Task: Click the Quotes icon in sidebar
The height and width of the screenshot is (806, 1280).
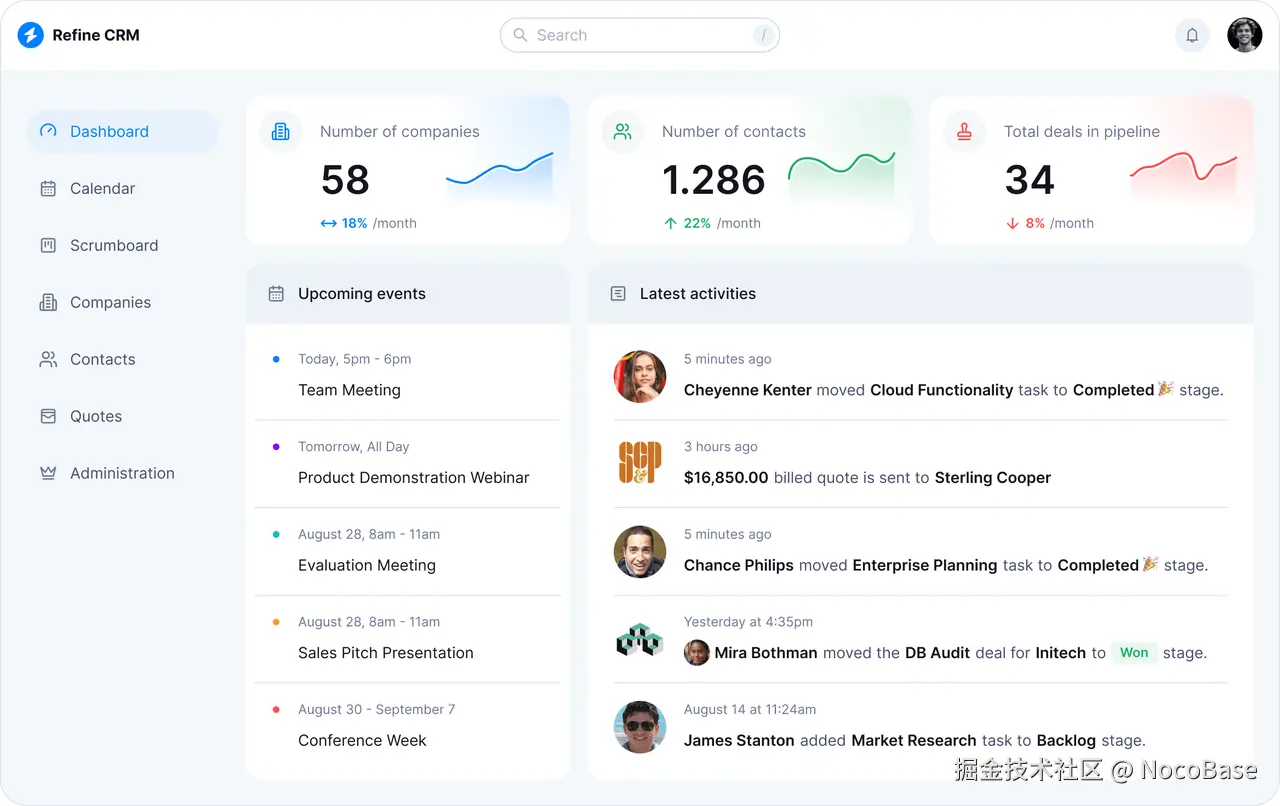Action: 48,416
